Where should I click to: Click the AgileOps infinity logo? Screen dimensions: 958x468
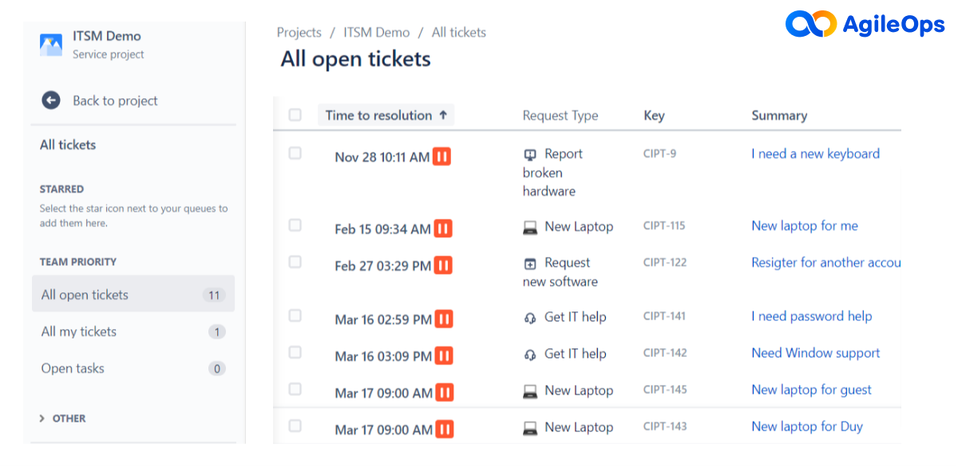coord(810,24)
